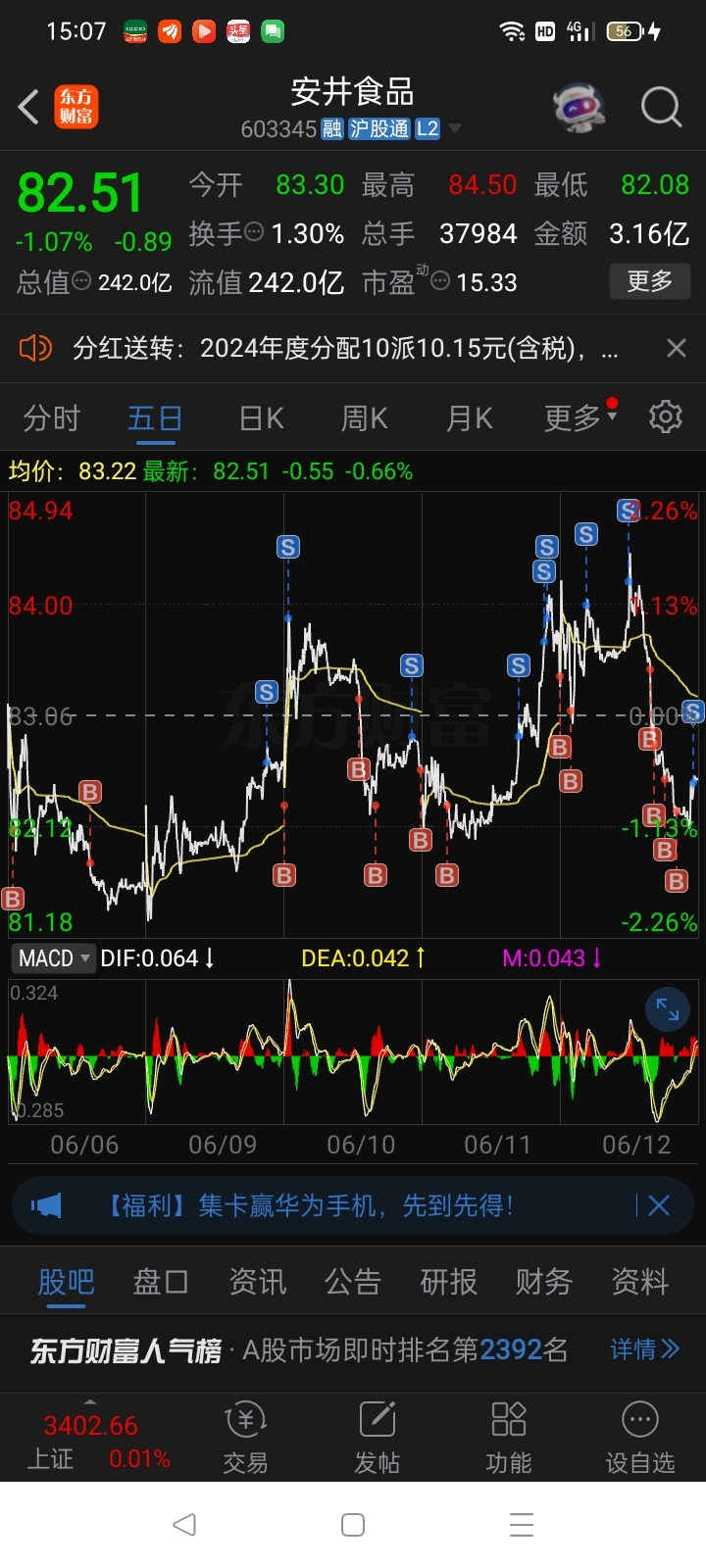Open the 功能 functions icon

(x=509, y=1438)
